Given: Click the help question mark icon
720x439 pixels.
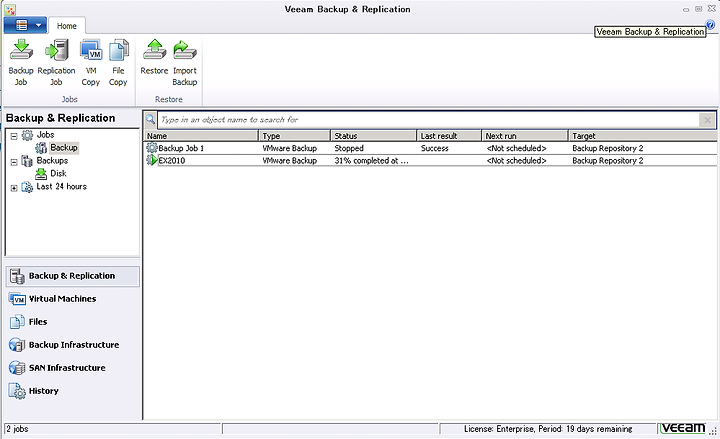Looking at the screenshot, I should (x=710, y=25).
